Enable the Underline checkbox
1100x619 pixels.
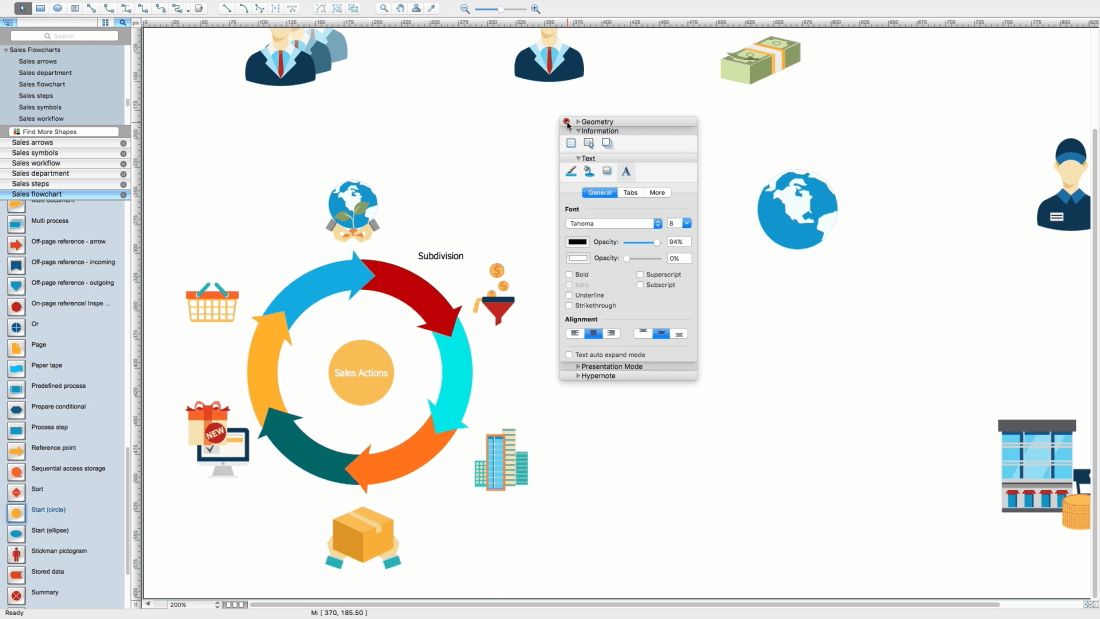pyautogui.click(x=569, y=295)
